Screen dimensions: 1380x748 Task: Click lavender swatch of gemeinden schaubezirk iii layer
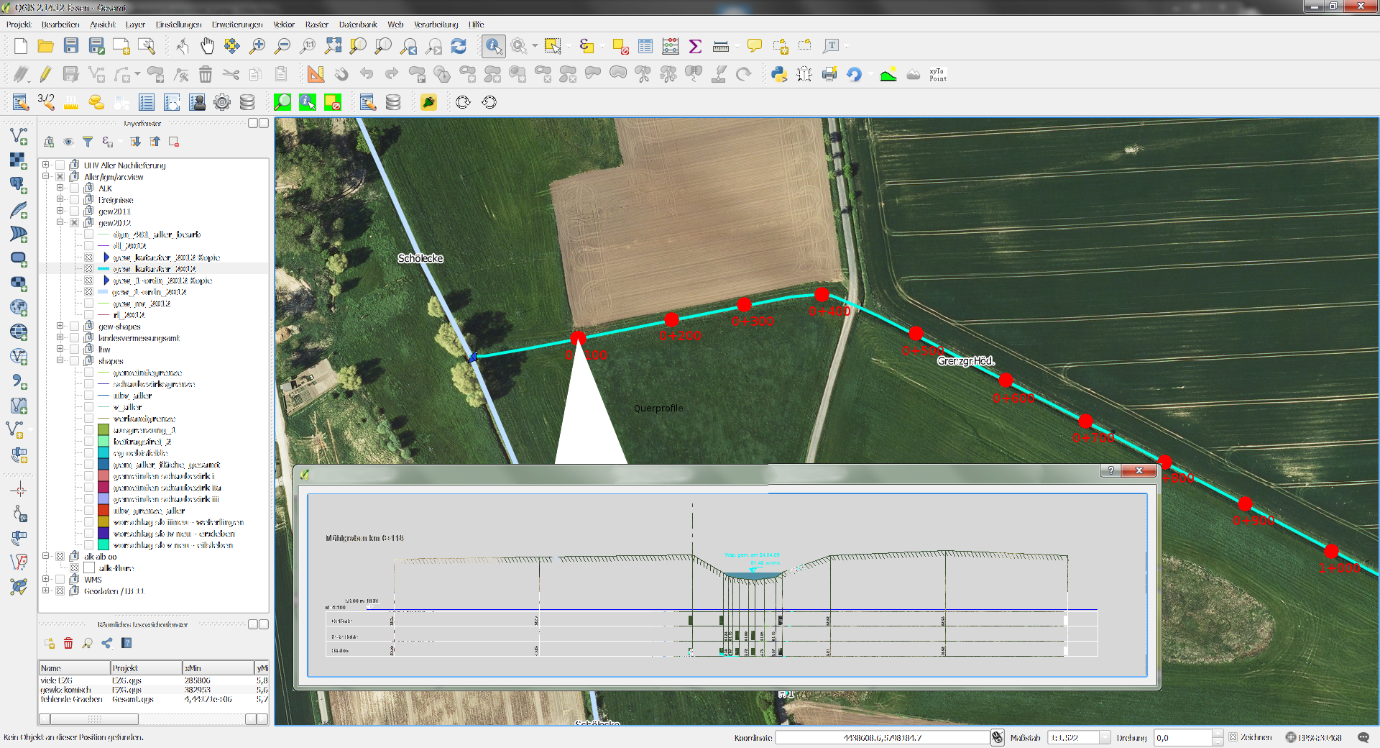[x=103, y=499]
